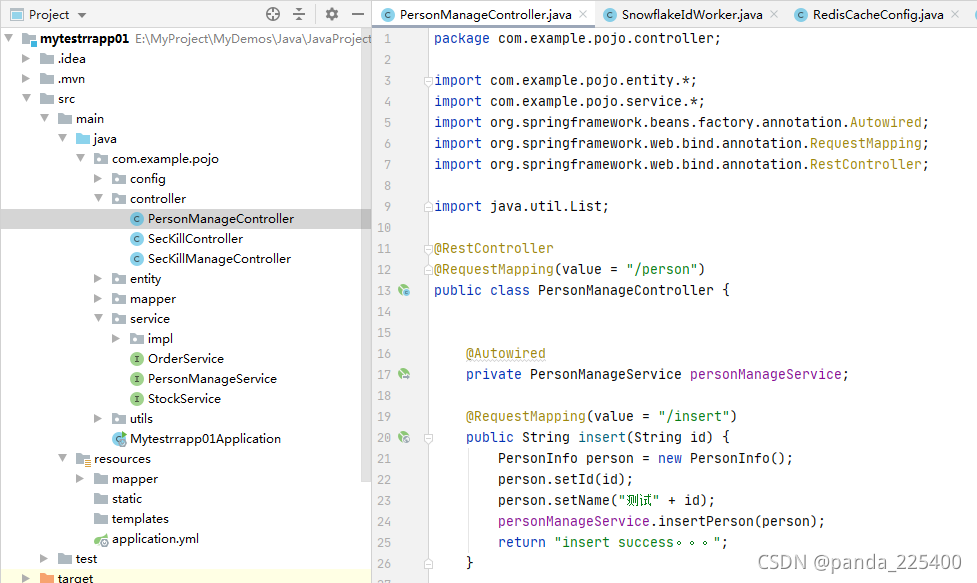
Task: Close the PersonManageController.java tab
Action: [583, 14]
